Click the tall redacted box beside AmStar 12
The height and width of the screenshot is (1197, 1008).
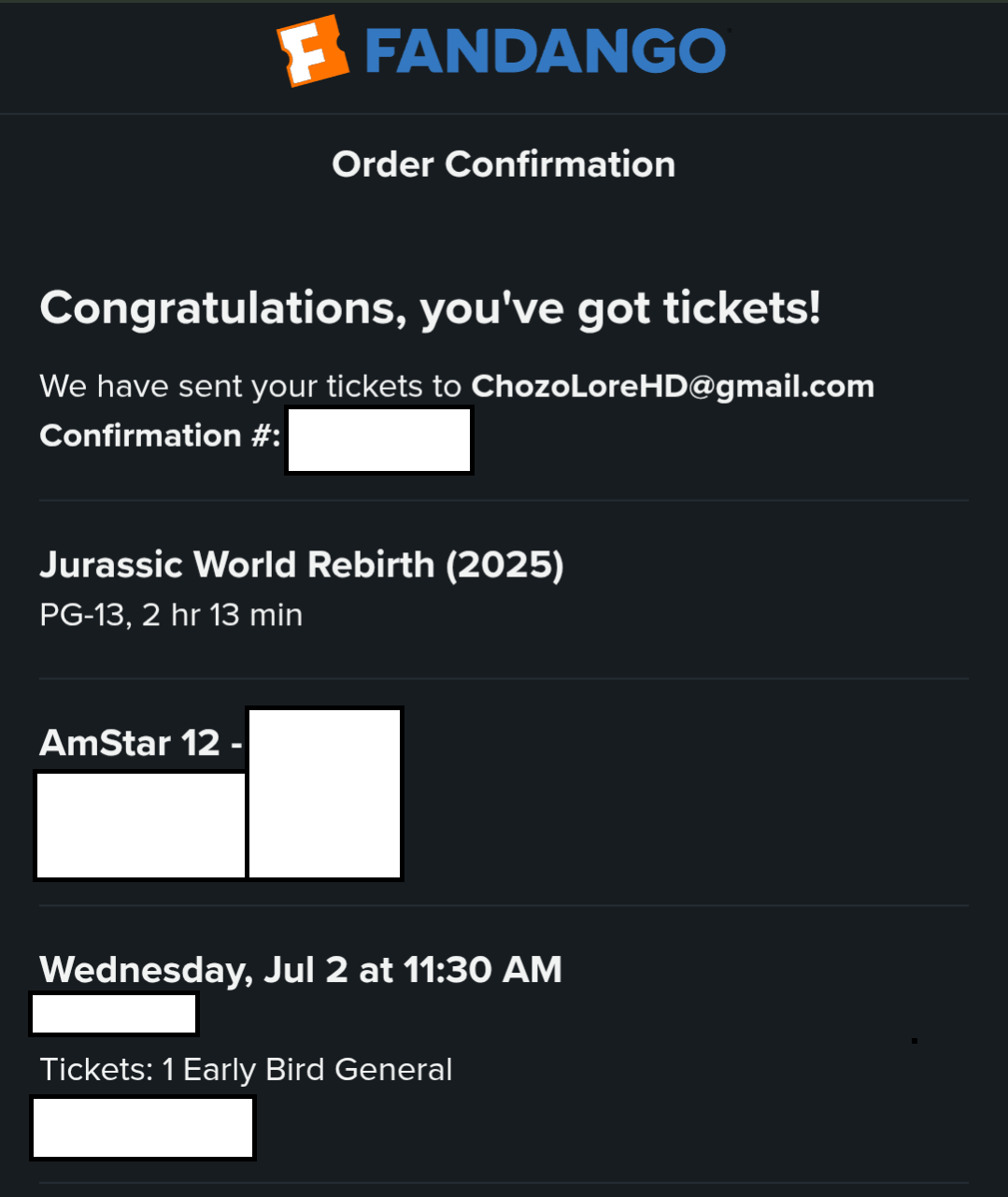(324, 793)
